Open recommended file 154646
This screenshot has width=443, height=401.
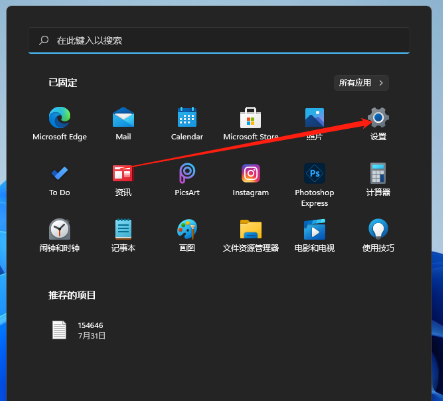(79, 330)
